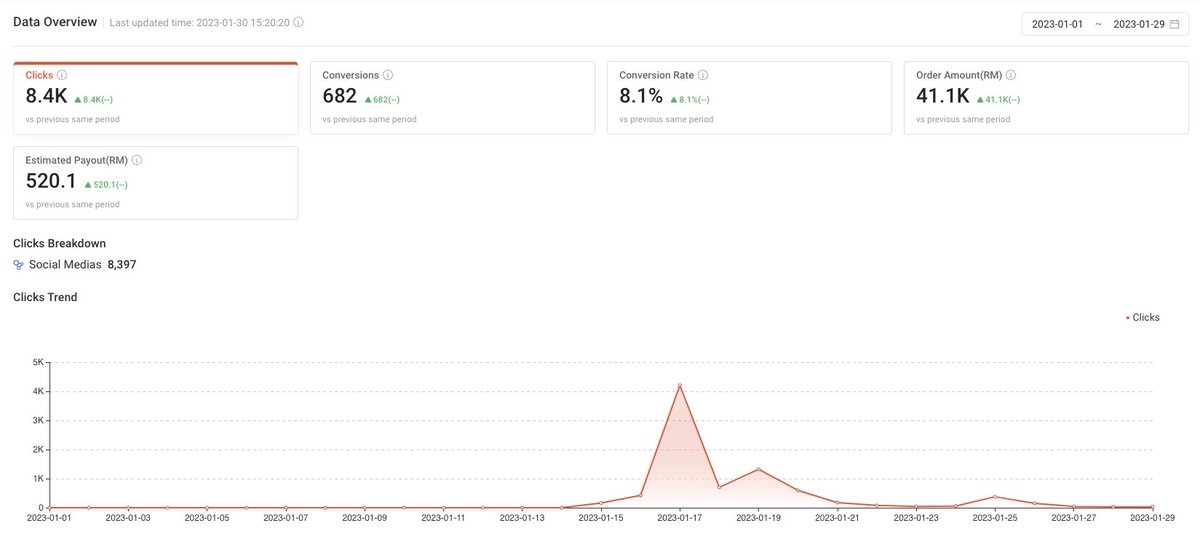Image resolution: width=1200 pixels, height=539 pixels.
Task: Open calendar icon in date range picker
Action: point(1175,24)
